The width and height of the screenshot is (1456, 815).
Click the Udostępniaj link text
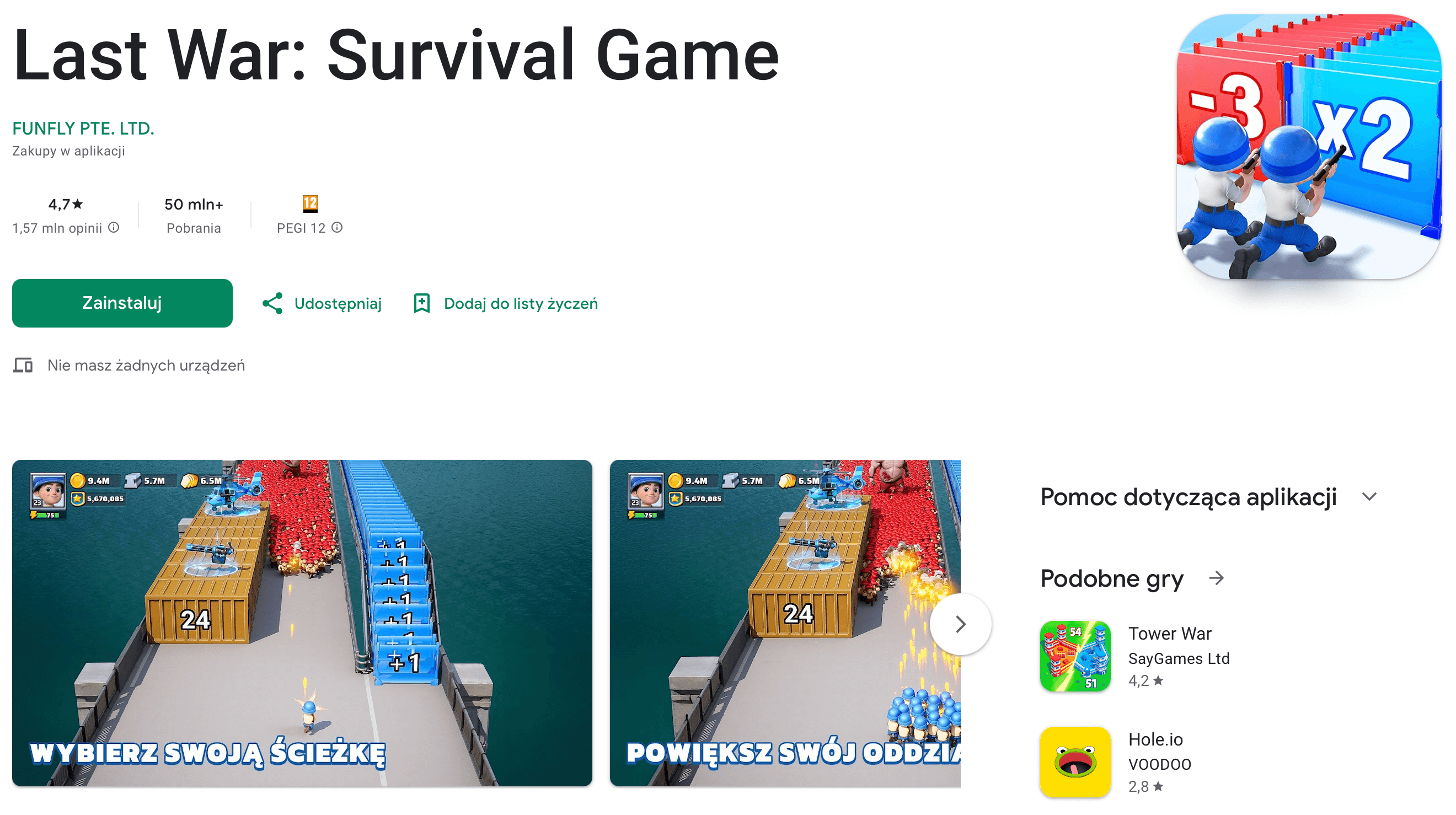tap(338, 304)
